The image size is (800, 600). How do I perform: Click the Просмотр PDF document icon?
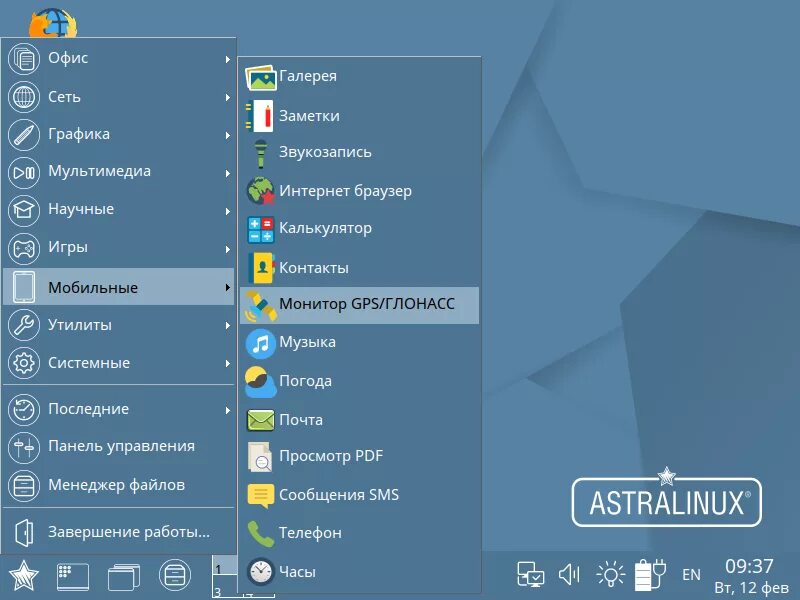(260, 456)
